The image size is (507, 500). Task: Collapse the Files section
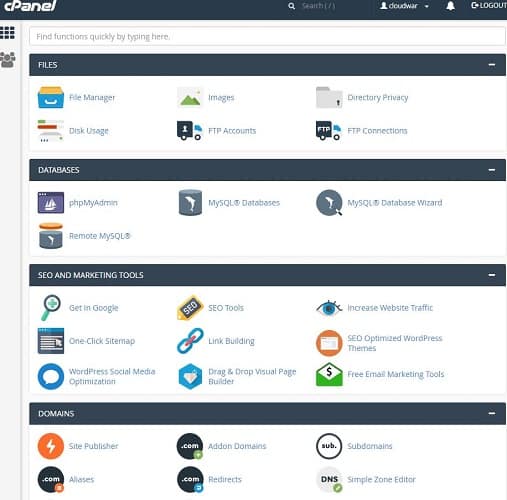pos(492,65)
